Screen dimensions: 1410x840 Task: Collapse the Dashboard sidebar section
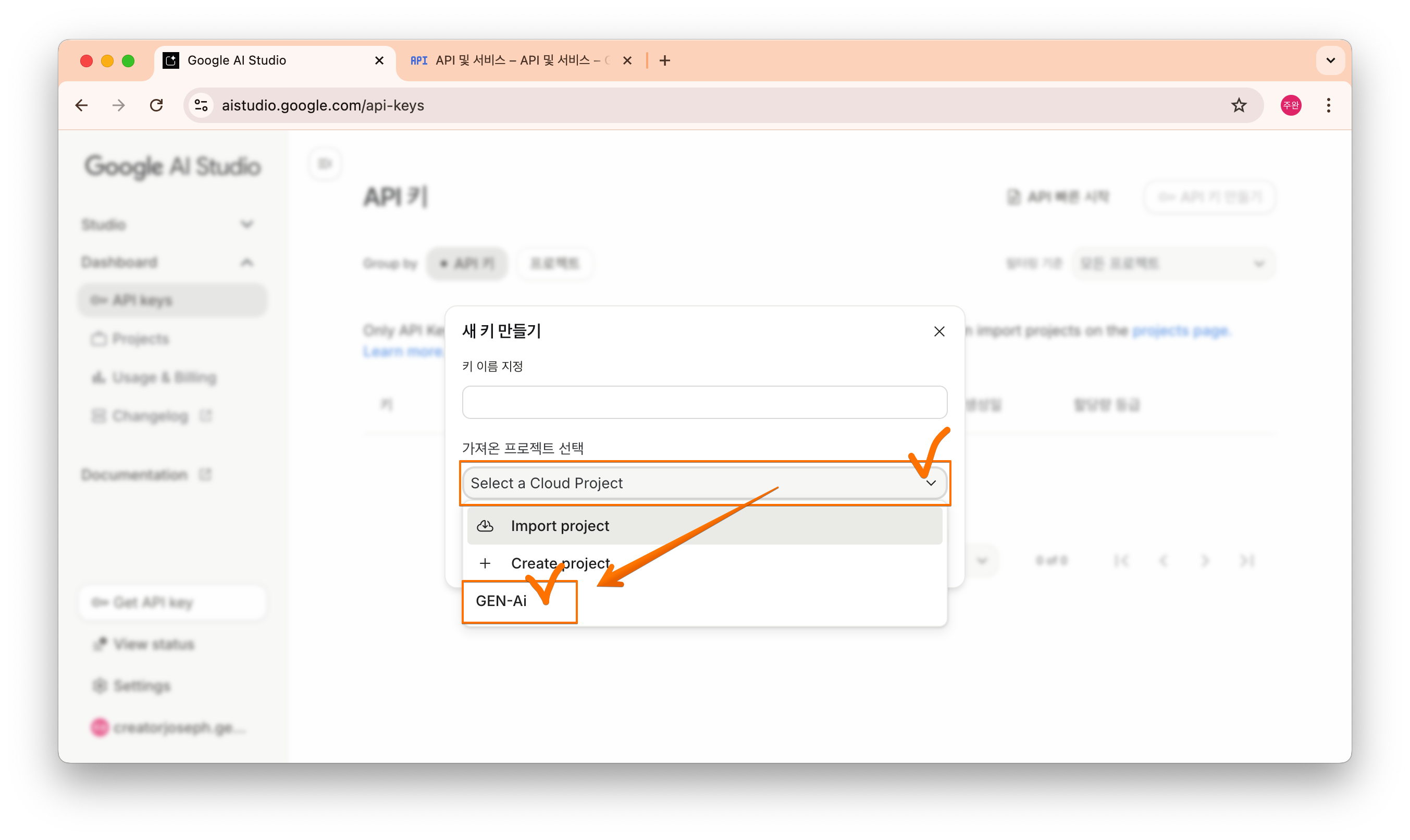pyautogui.click(x=246, y=263)
